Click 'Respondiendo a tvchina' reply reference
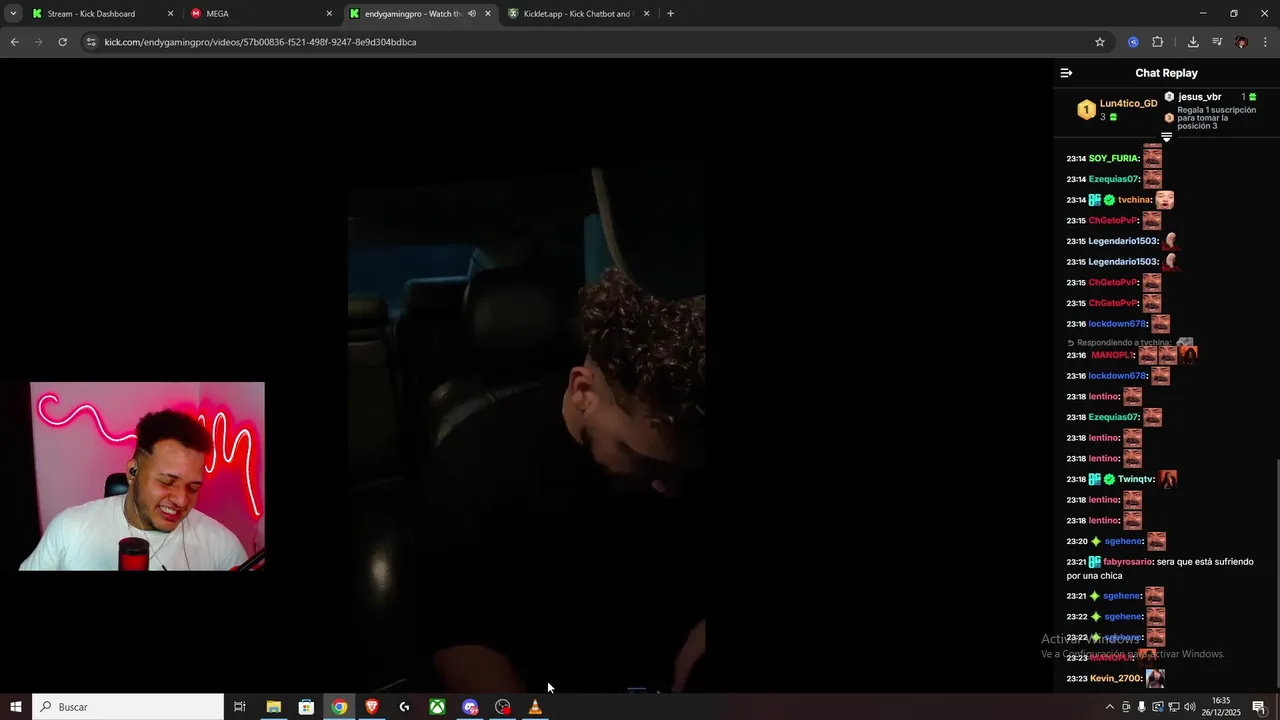Image resolution: width=1280 pixels, height=720 pixels. pyautogui.click(x=1124, y=343)
